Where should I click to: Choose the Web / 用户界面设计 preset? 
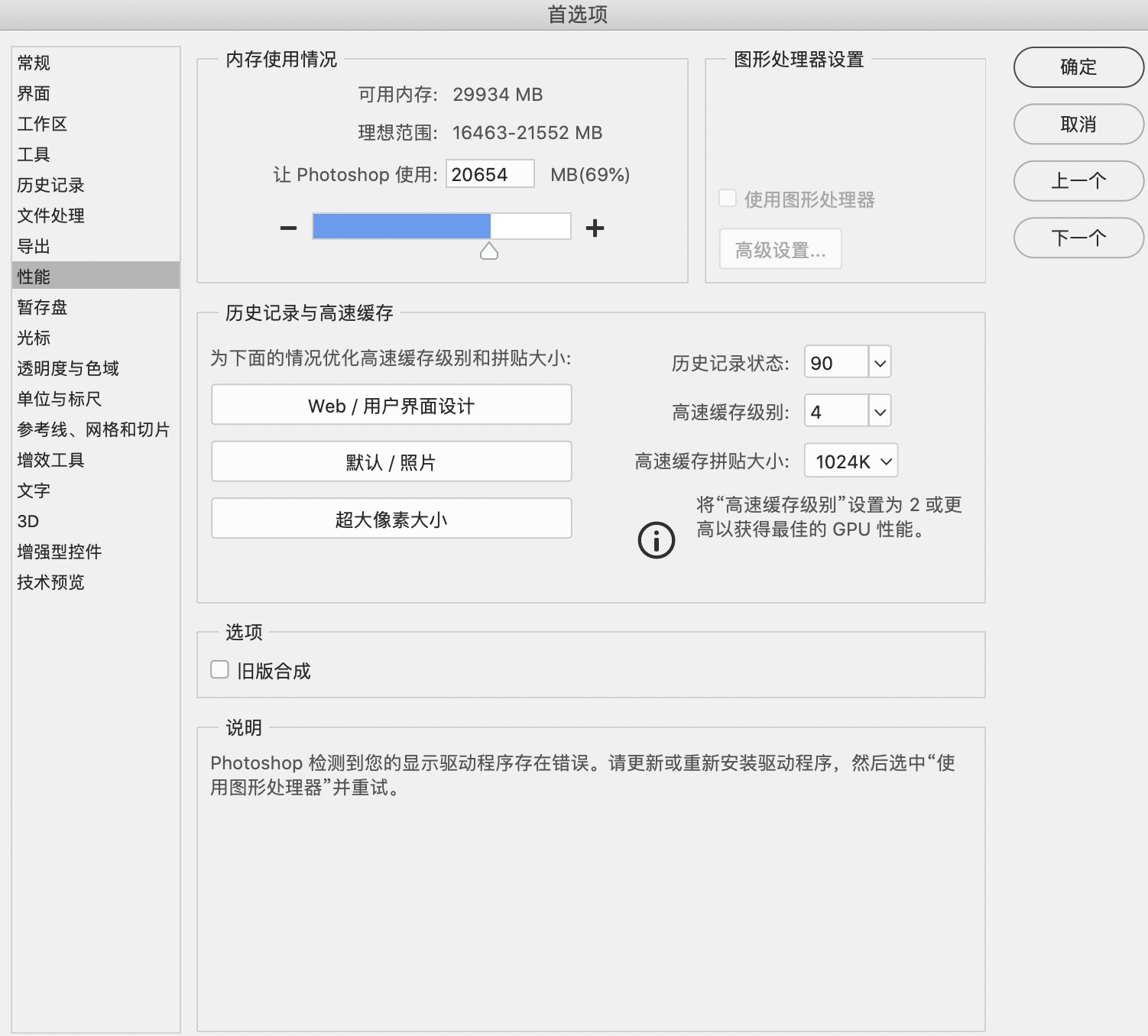(391, 405)
